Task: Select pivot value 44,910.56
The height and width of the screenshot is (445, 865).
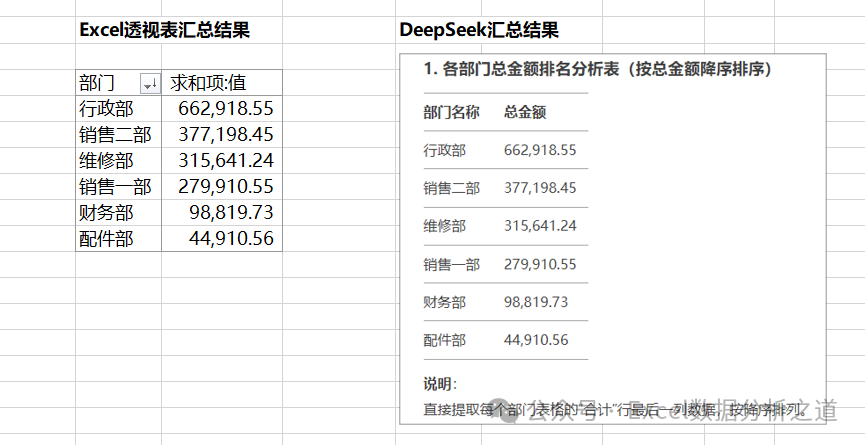Action: click(x=222, y=238)
